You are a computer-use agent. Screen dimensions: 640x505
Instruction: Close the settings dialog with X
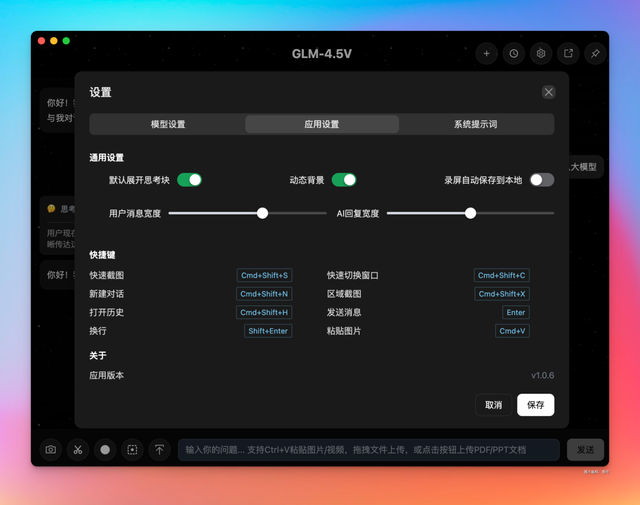click(549, 92)
